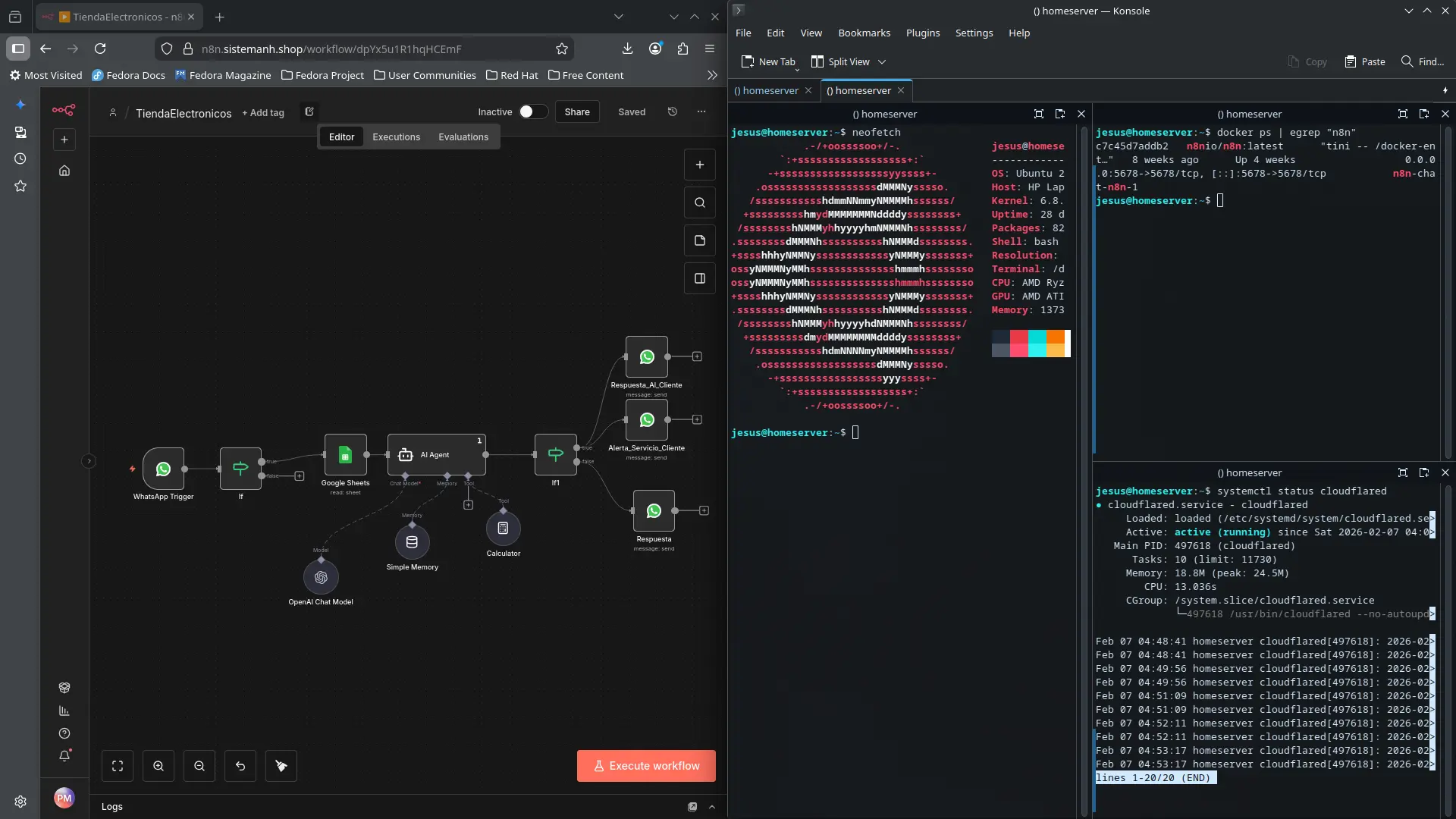Collapse the Logs panel with its chevron
Image resolution: width=1456 pixels, height=819 pixels.
pos(712,806)
